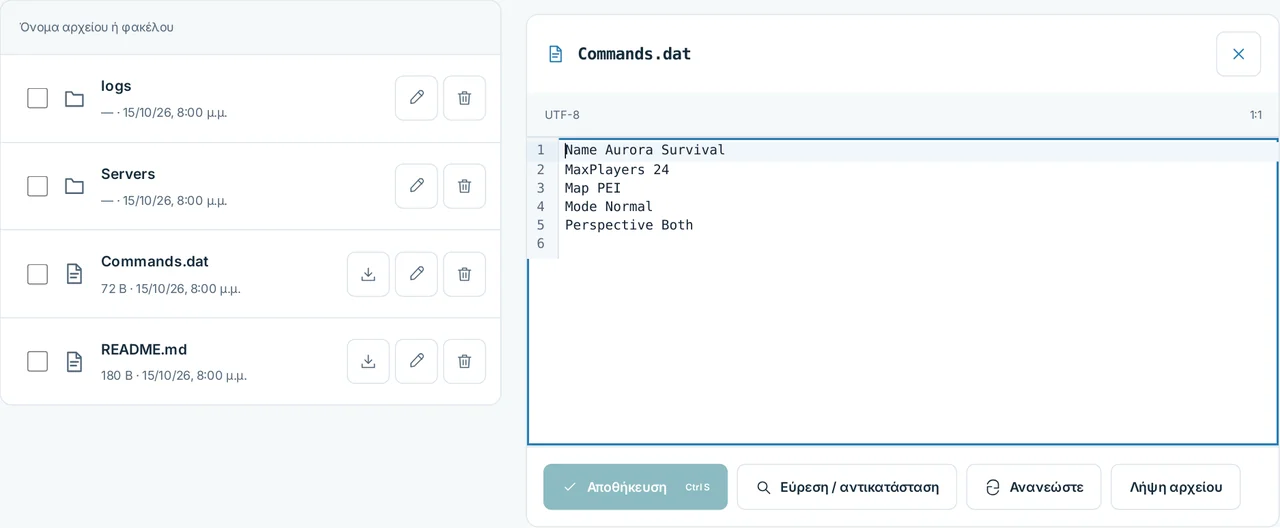Edit the Servers folder name
Viewport: 1280px width, 528px height.
pos(416,186)
